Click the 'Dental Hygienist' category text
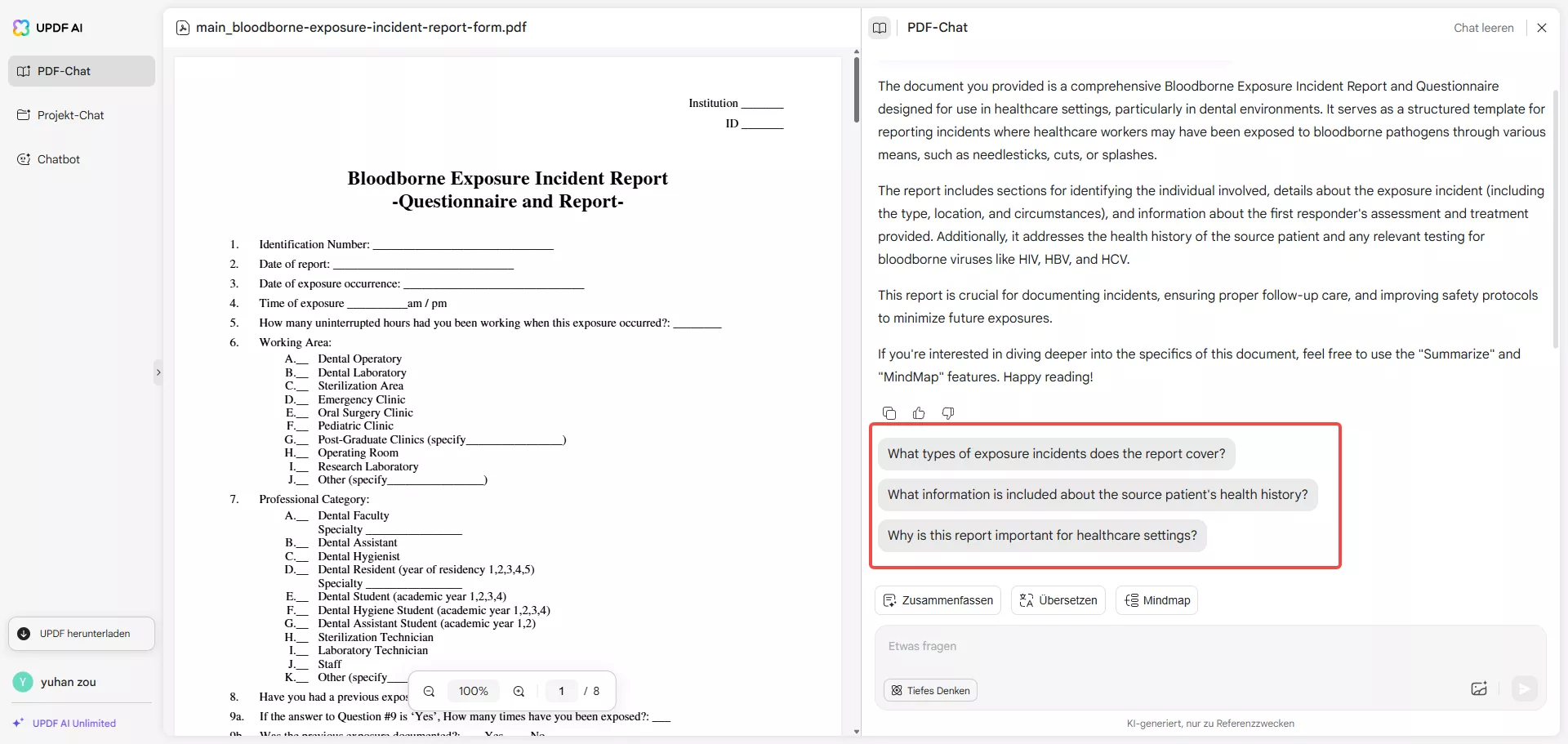 pos(359,556)
